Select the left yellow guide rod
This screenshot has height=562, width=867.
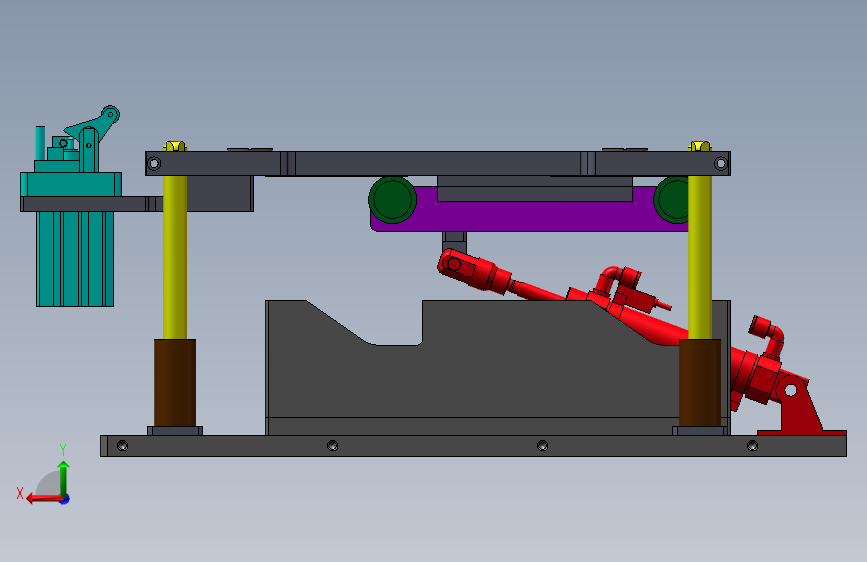coord(175,257)
